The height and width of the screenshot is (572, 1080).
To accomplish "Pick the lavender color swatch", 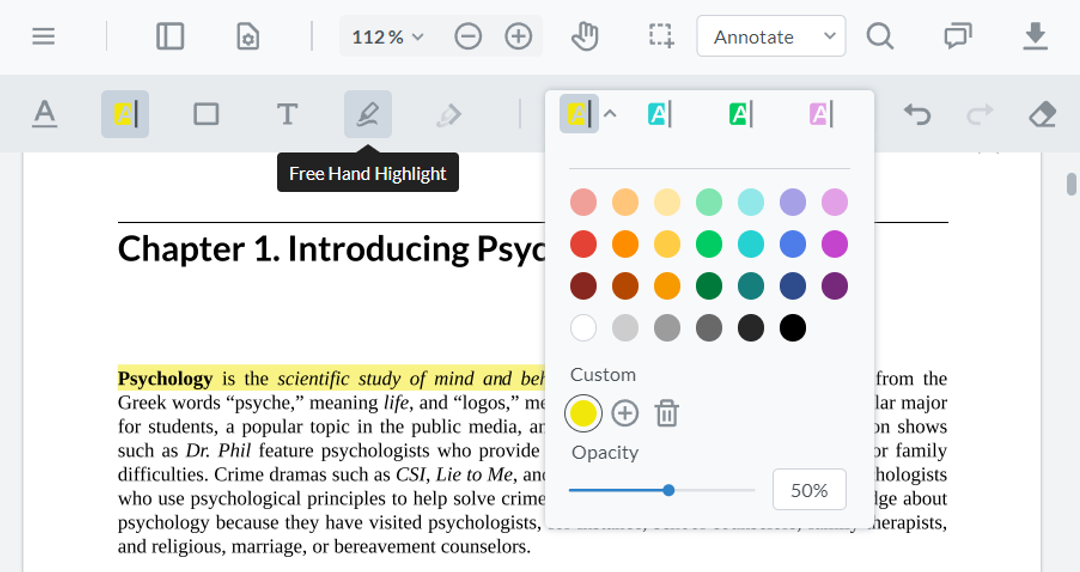I will pos(793,203).
